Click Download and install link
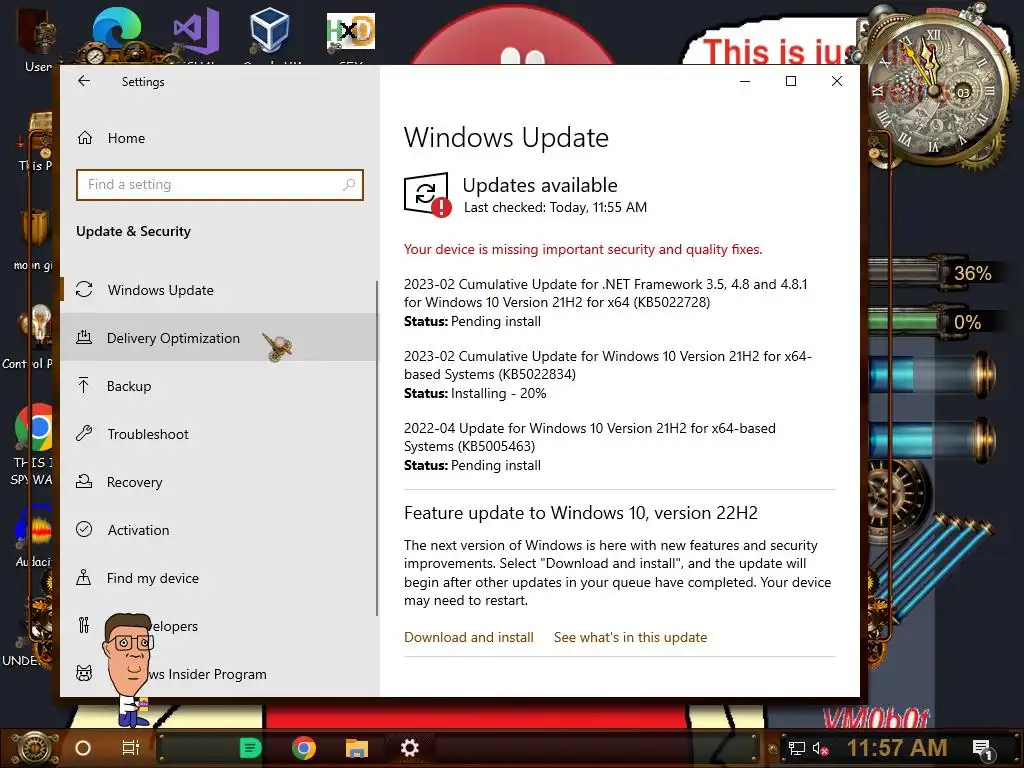Screen dimensions: 1024x768 click(x=469, y=637)
